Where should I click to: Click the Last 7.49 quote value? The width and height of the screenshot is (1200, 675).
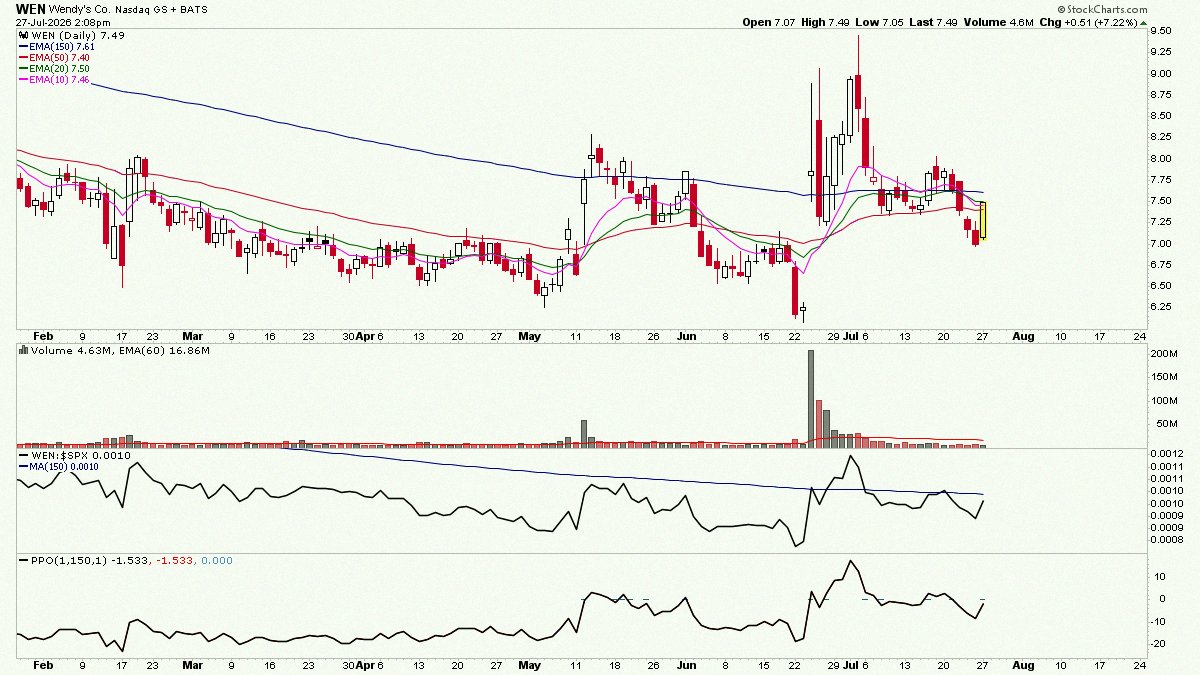pos(931,22)
